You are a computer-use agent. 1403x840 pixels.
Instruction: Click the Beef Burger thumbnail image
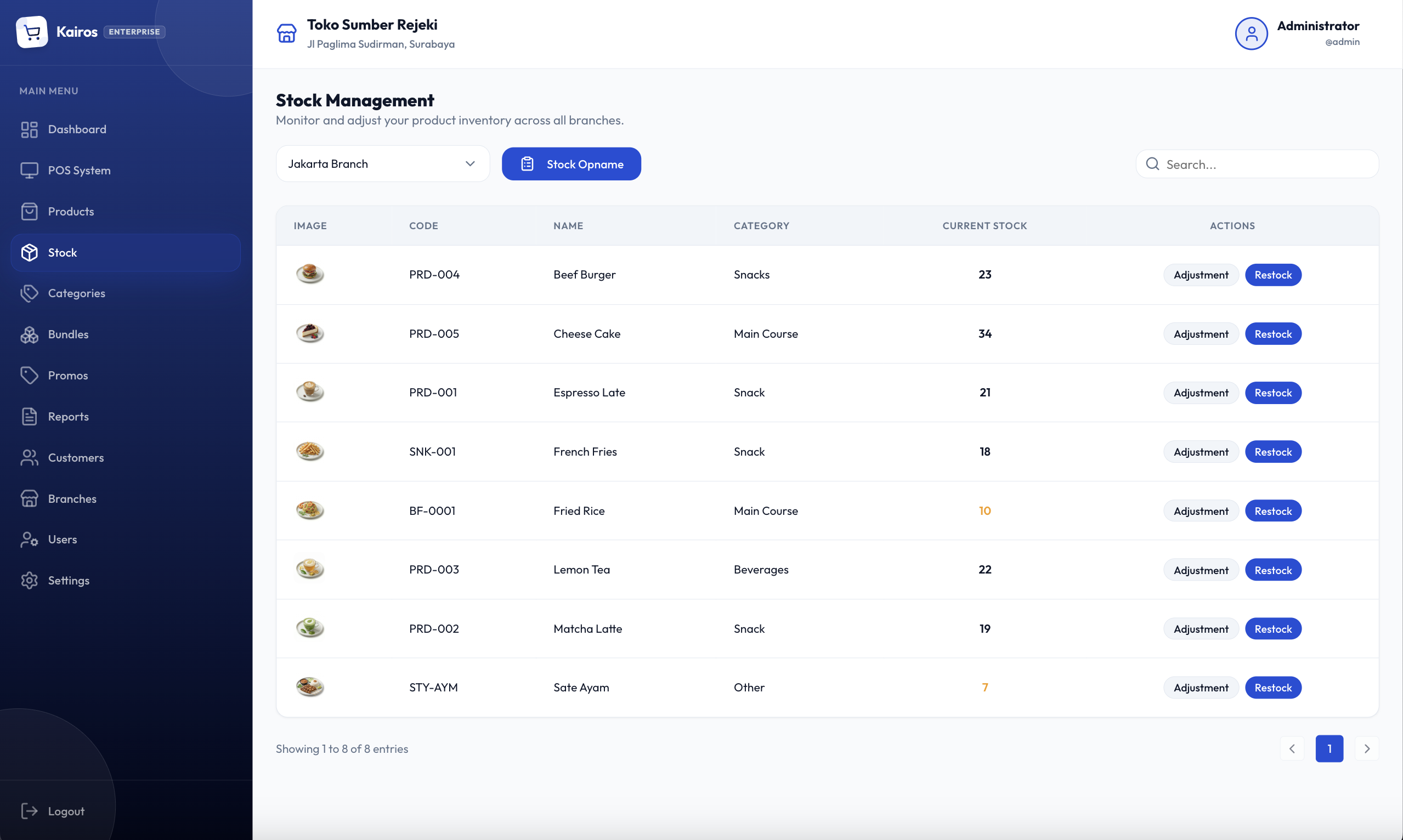pos(310,274)
